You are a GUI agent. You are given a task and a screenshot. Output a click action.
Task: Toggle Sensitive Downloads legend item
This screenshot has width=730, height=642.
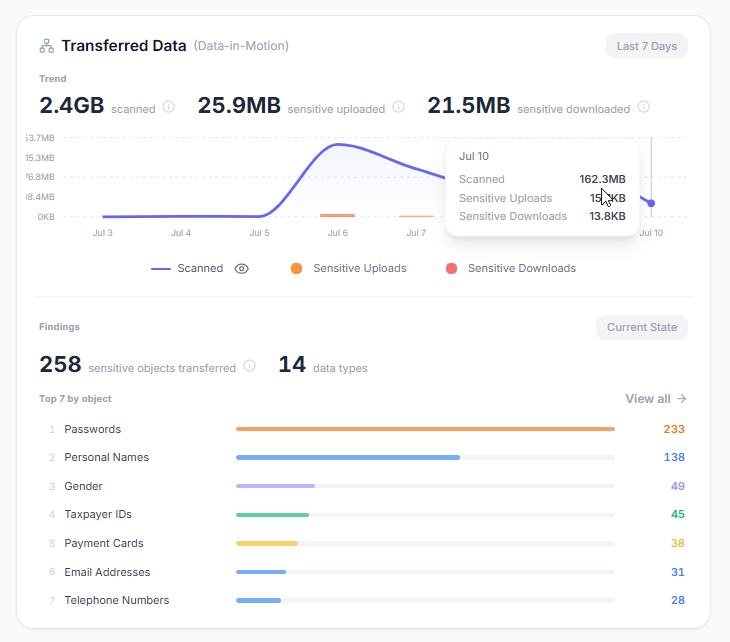[x=511, y=269]
